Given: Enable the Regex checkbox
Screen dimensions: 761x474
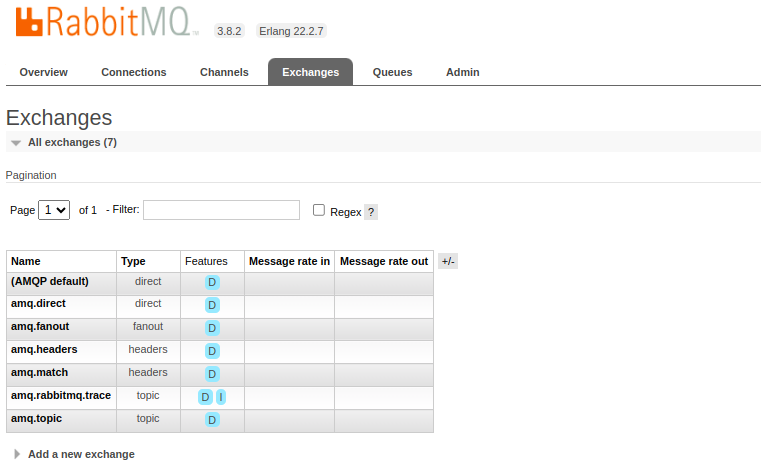Looking at the screenshot, I should pyautogui.click(x=319, y=210).
